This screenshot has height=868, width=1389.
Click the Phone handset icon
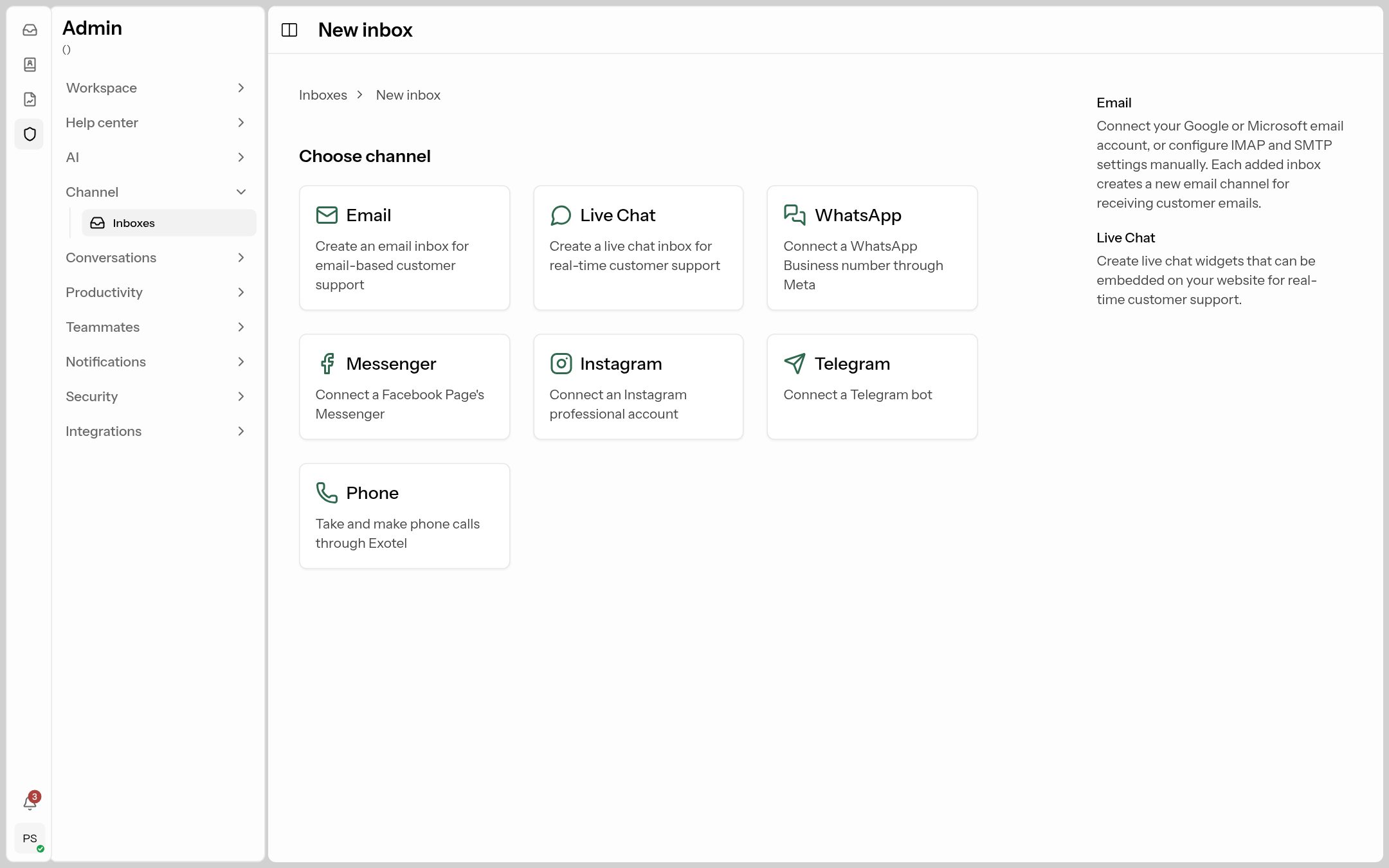tap(327, 493)
